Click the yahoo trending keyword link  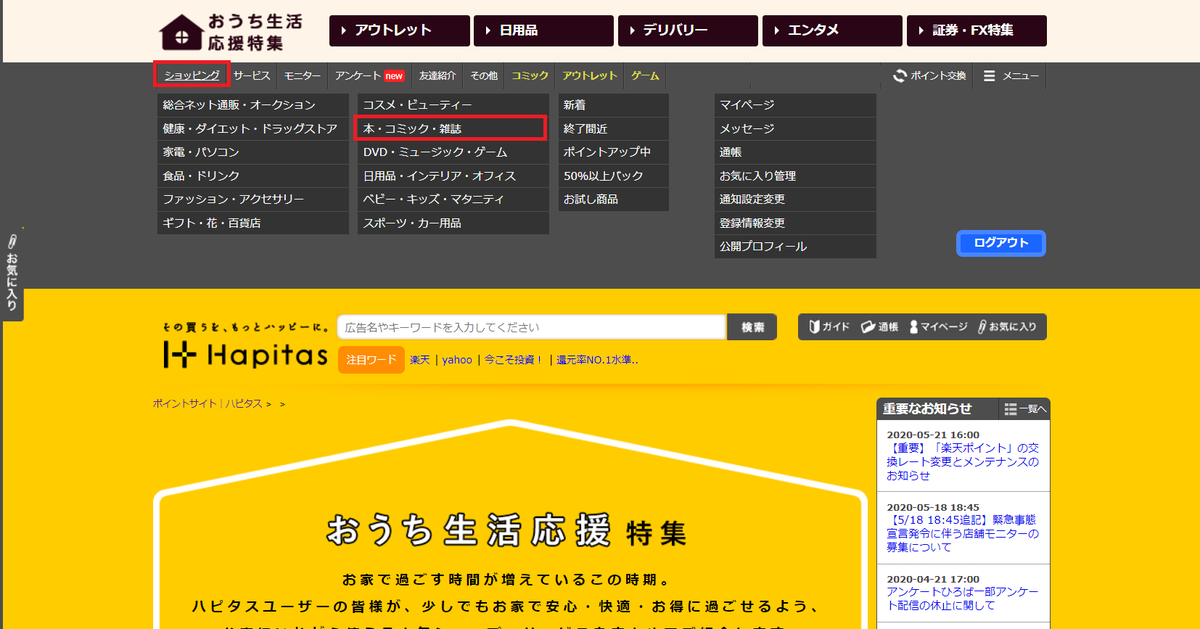pyautogui.click(x=457, y=360)
